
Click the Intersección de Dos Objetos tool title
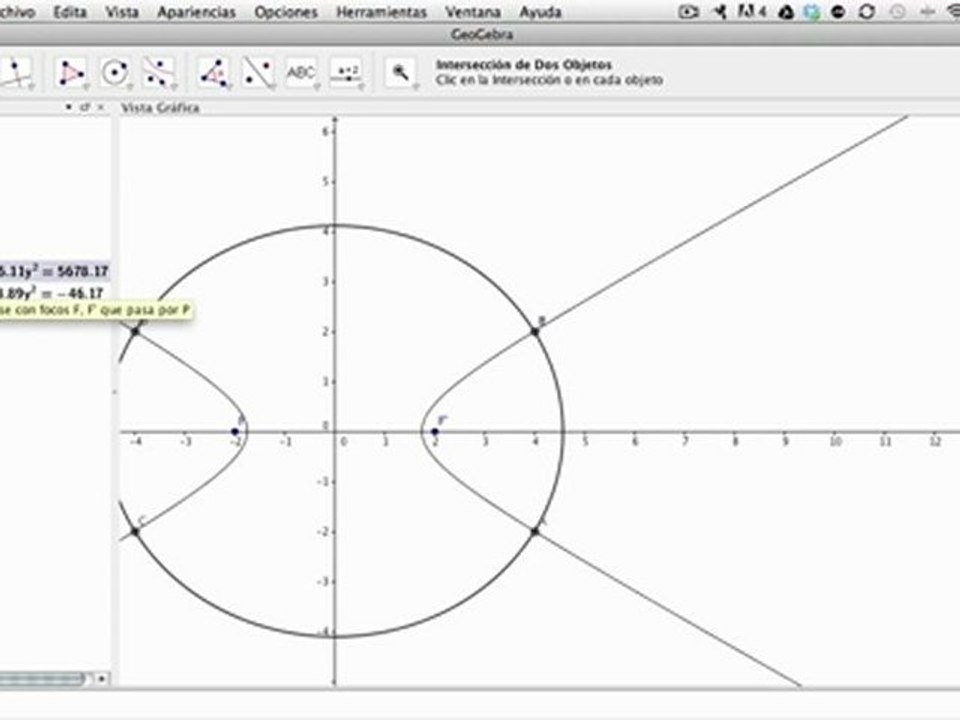click(x=523, y=64)
